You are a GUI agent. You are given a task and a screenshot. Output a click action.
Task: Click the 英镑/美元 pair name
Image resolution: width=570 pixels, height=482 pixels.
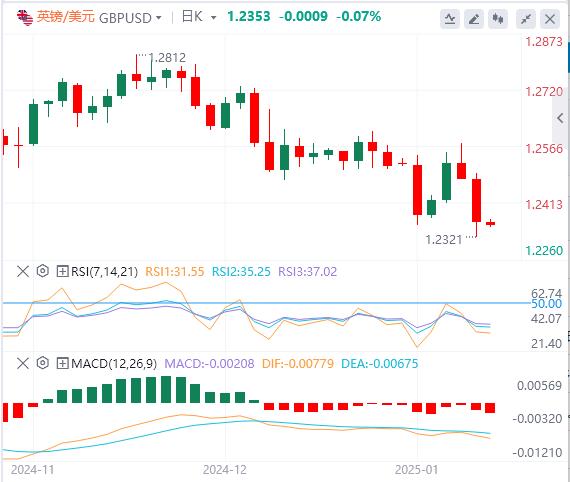[x=66, y=17]
